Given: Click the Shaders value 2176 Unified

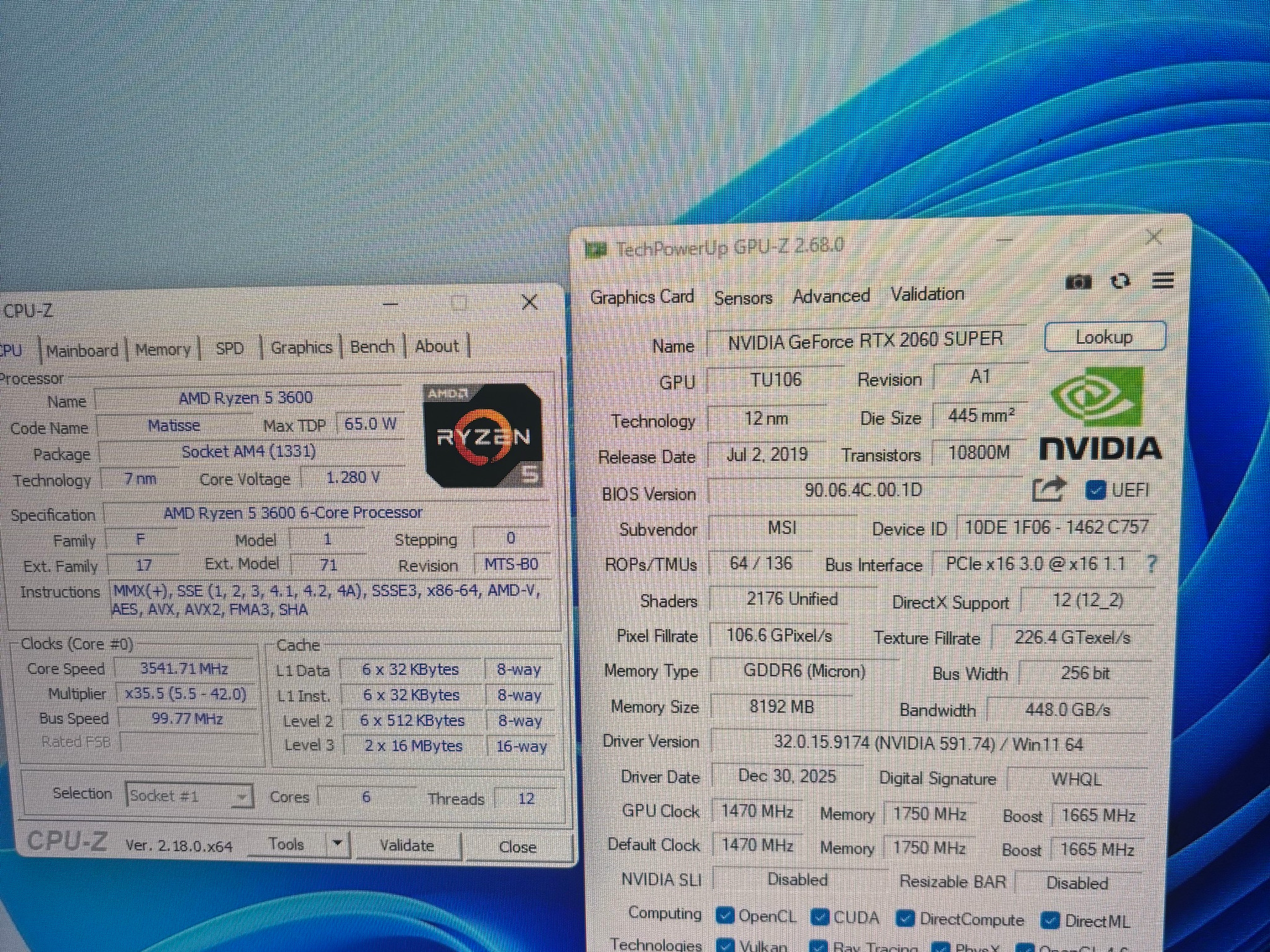Looking at the screenshot, I should 792,599.
